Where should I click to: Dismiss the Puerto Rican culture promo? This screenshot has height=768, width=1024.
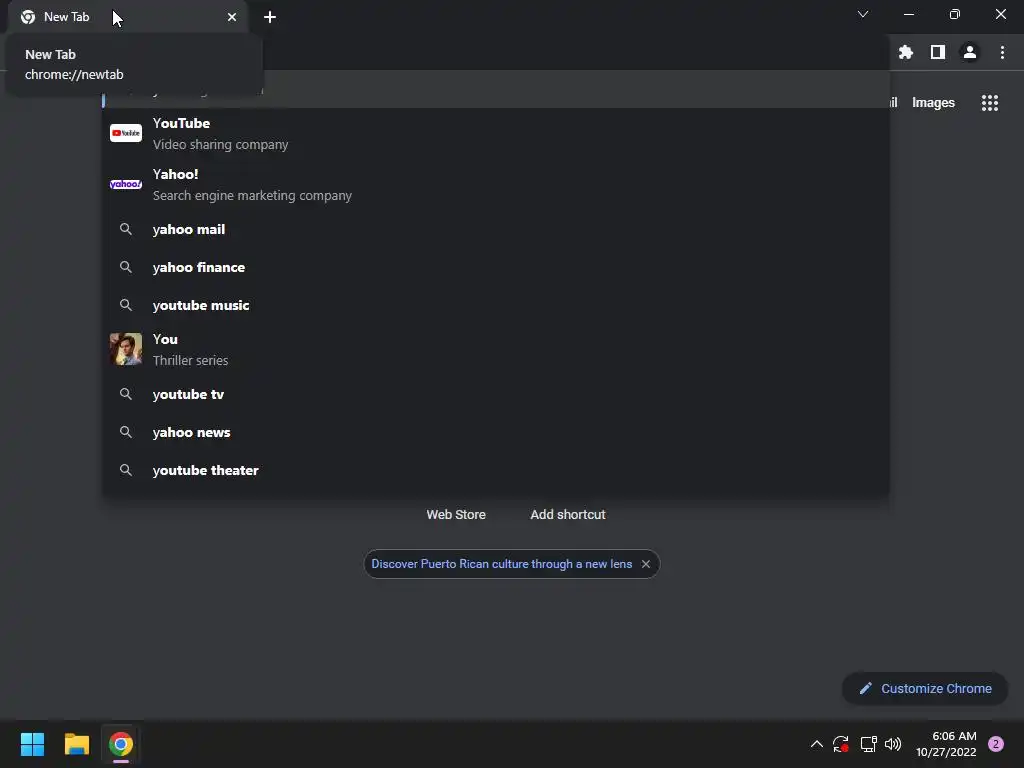coord(645,564)
